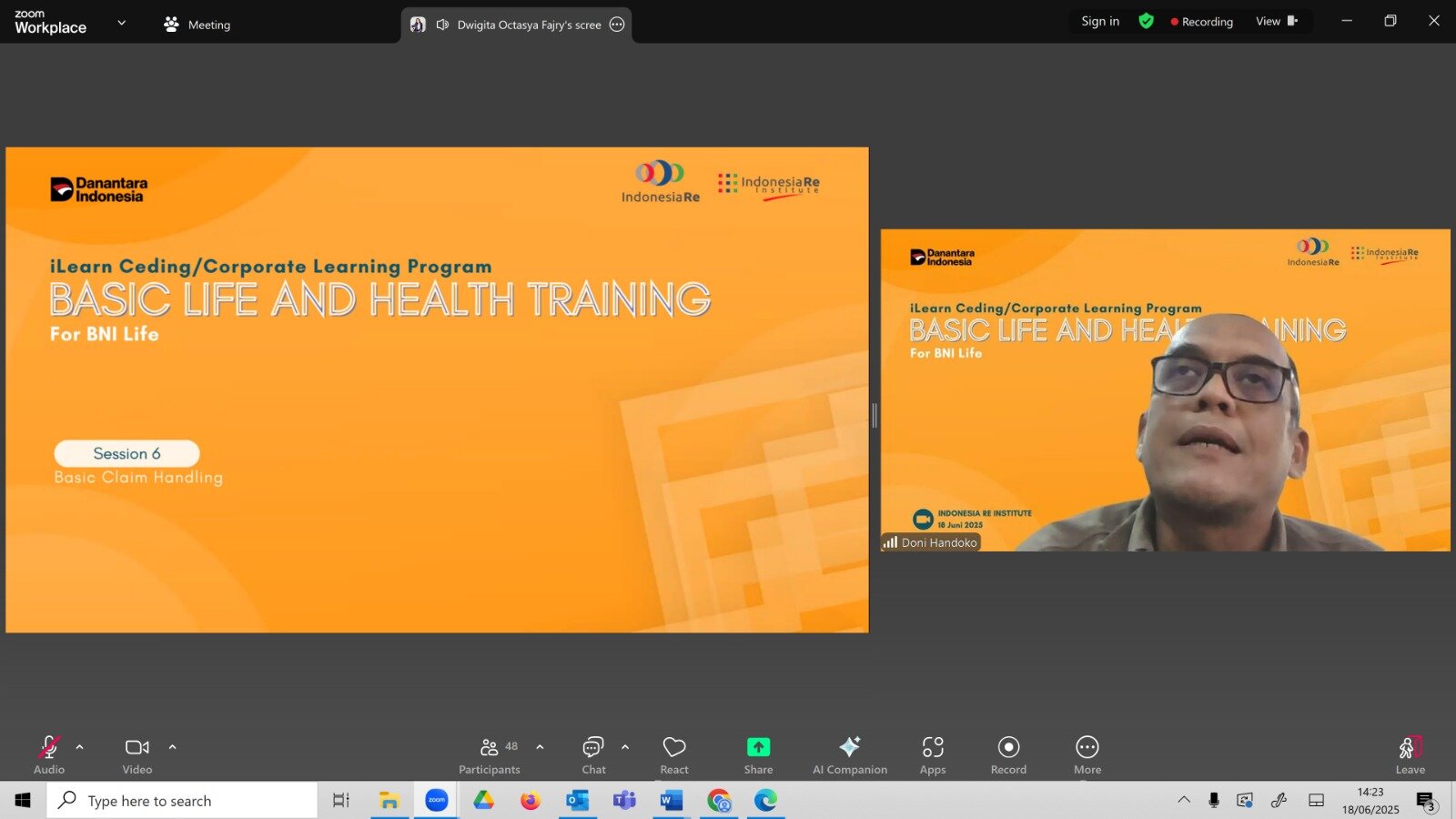Click the system tray screen capture icon
This screenshot has width=1456, height=819.
(1245, 800)
